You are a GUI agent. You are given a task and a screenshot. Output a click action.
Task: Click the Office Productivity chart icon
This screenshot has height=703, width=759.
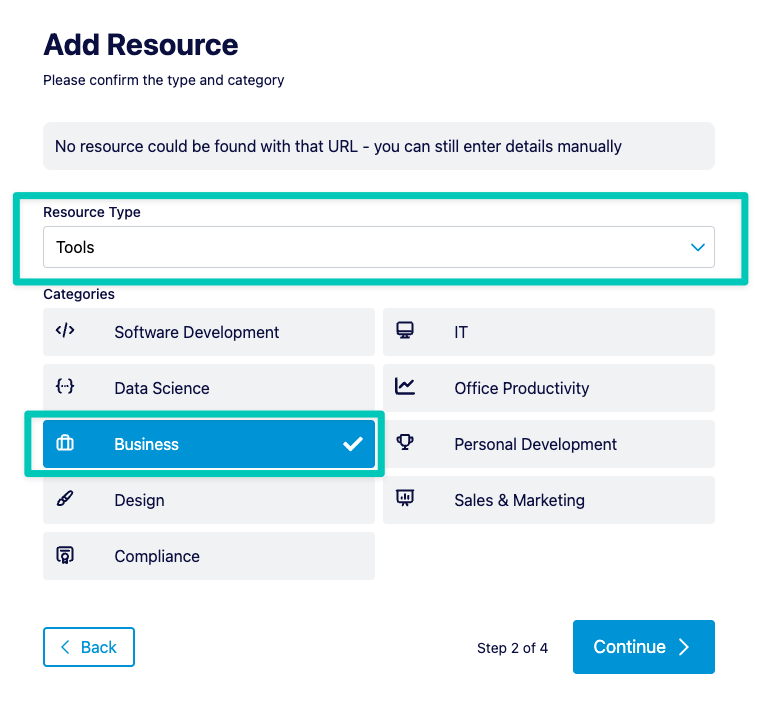click(x=405, y=386)
